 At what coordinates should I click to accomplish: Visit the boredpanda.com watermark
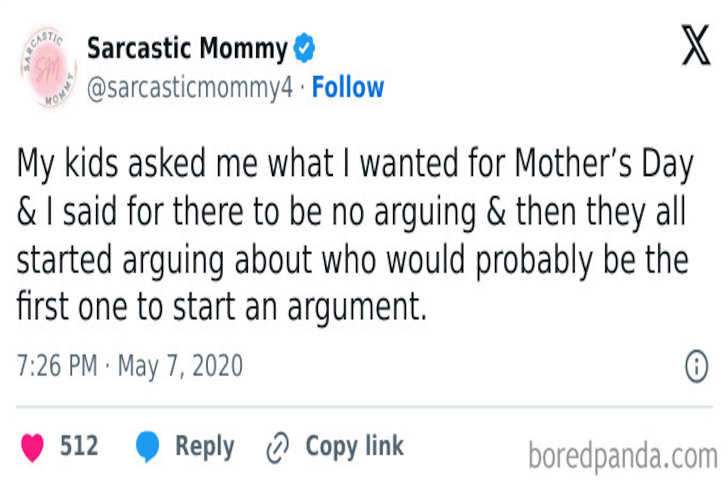[x=622, y=456]
